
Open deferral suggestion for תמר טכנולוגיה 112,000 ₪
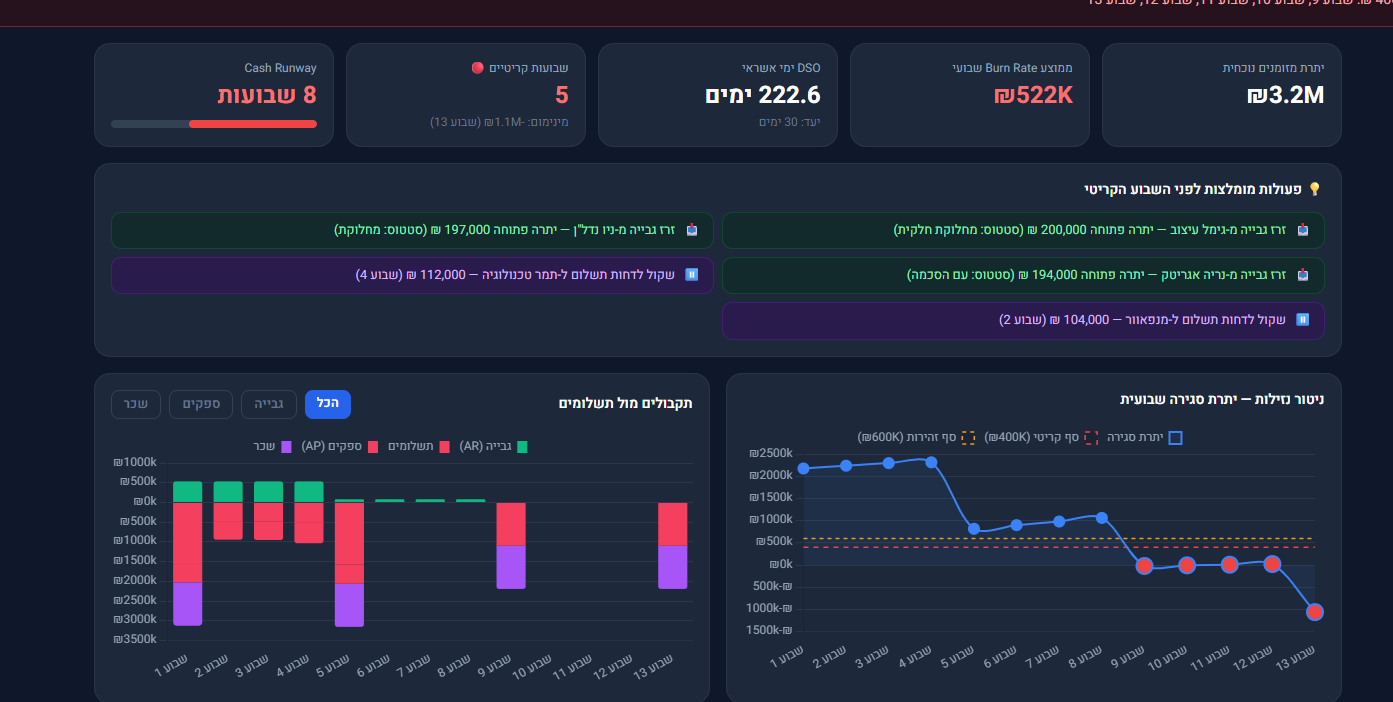pos(412,275)
